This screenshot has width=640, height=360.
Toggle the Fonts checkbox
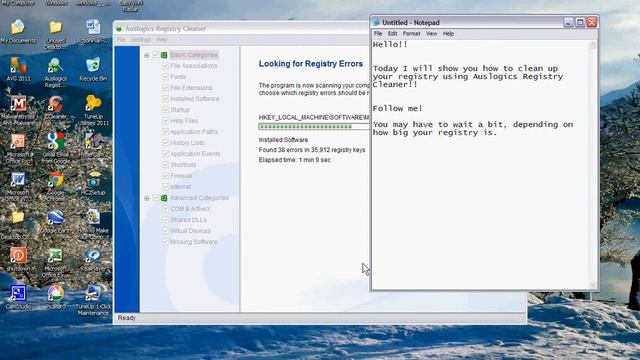pyautogui.click(x=166, y=77)
